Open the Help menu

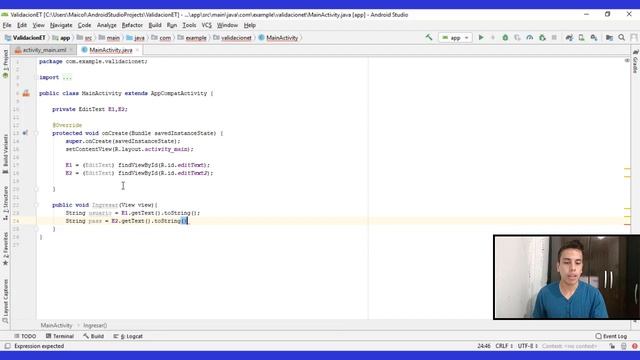coord(249,25)
